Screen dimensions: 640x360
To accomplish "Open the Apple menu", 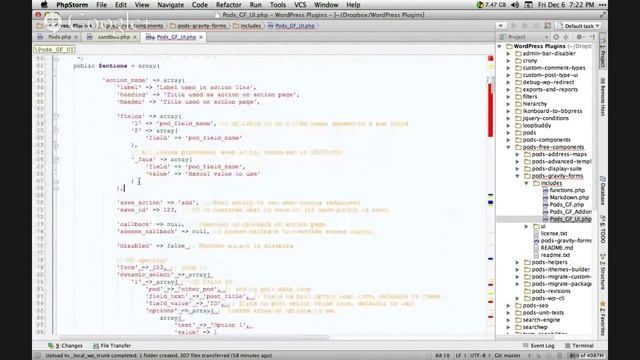I will tap(44, 5).
